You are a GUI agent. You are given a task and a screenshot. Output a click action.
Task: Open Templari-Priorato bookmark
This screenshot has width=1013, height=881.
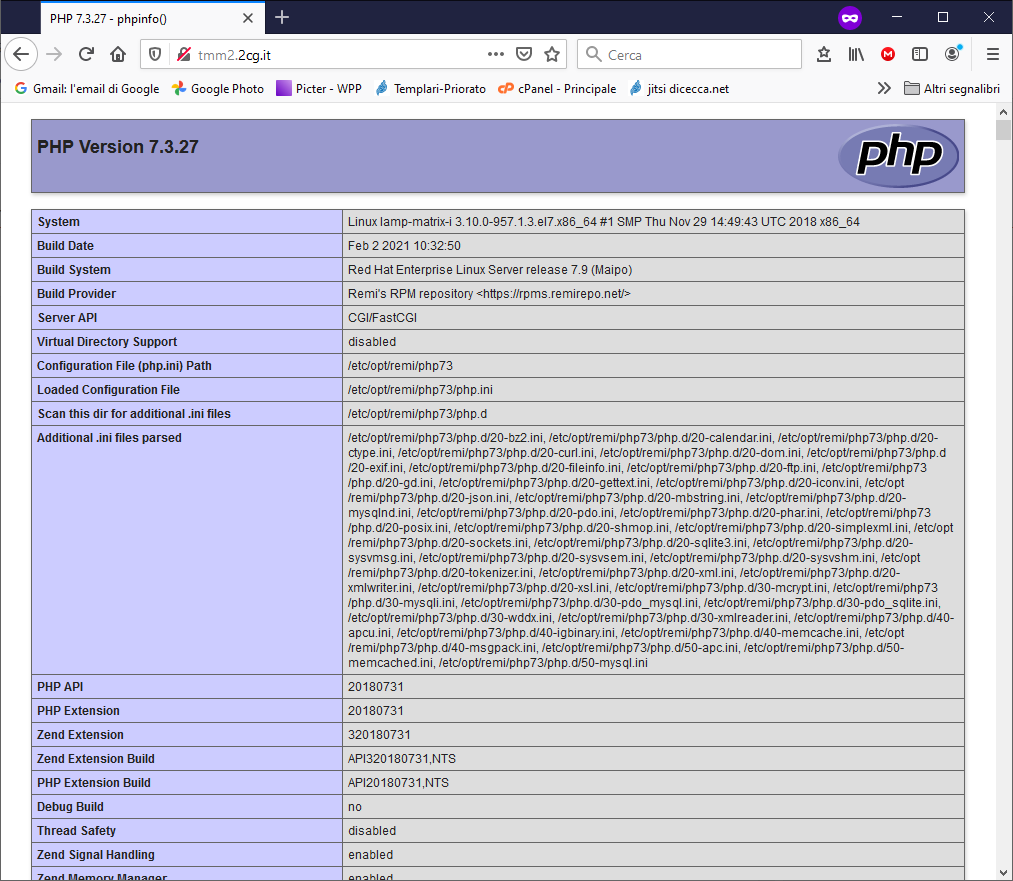click(x=431, y=88)
